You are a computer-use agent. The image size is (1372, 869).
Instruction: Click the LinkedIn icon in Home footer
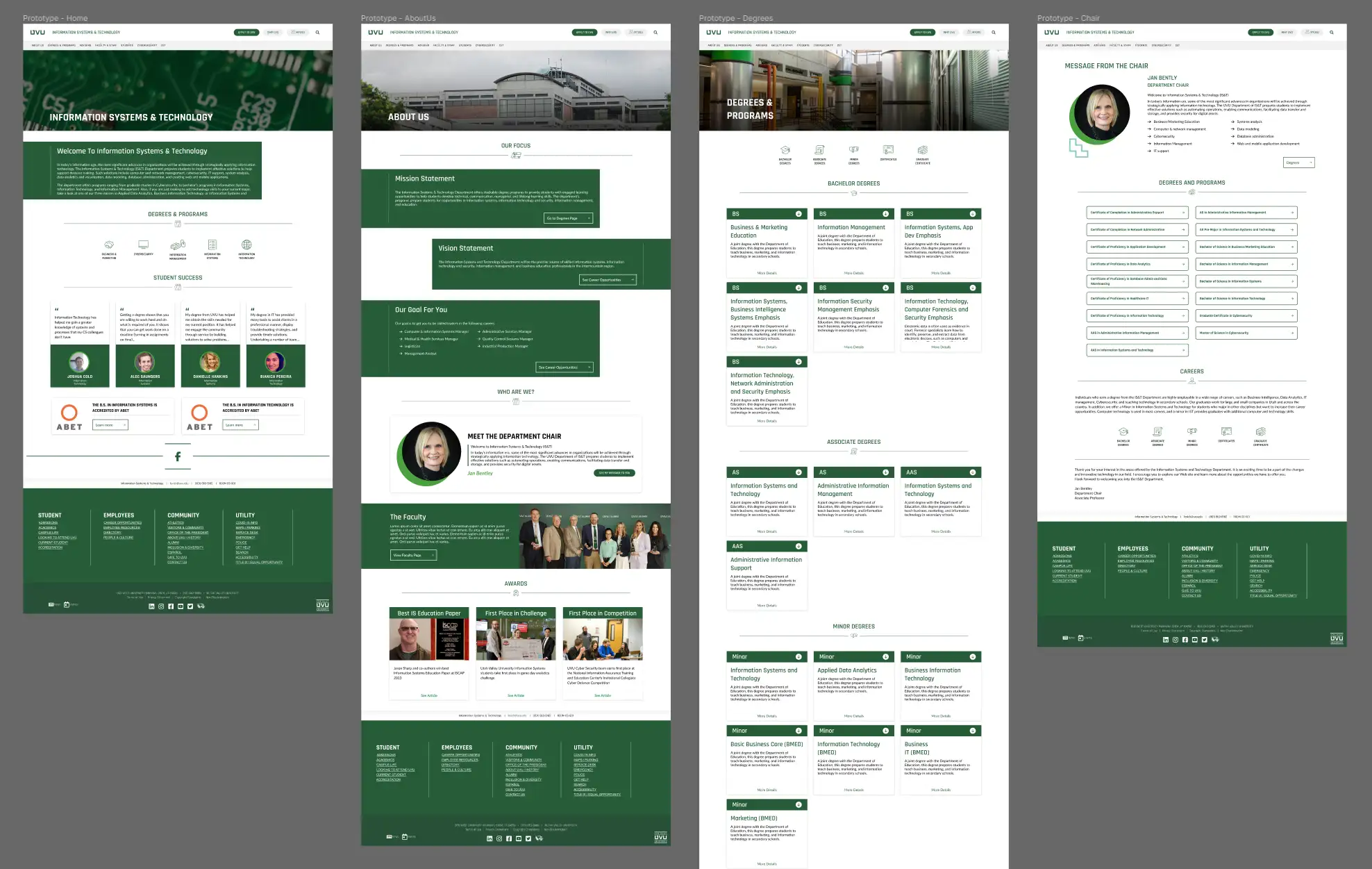[152, 606]
